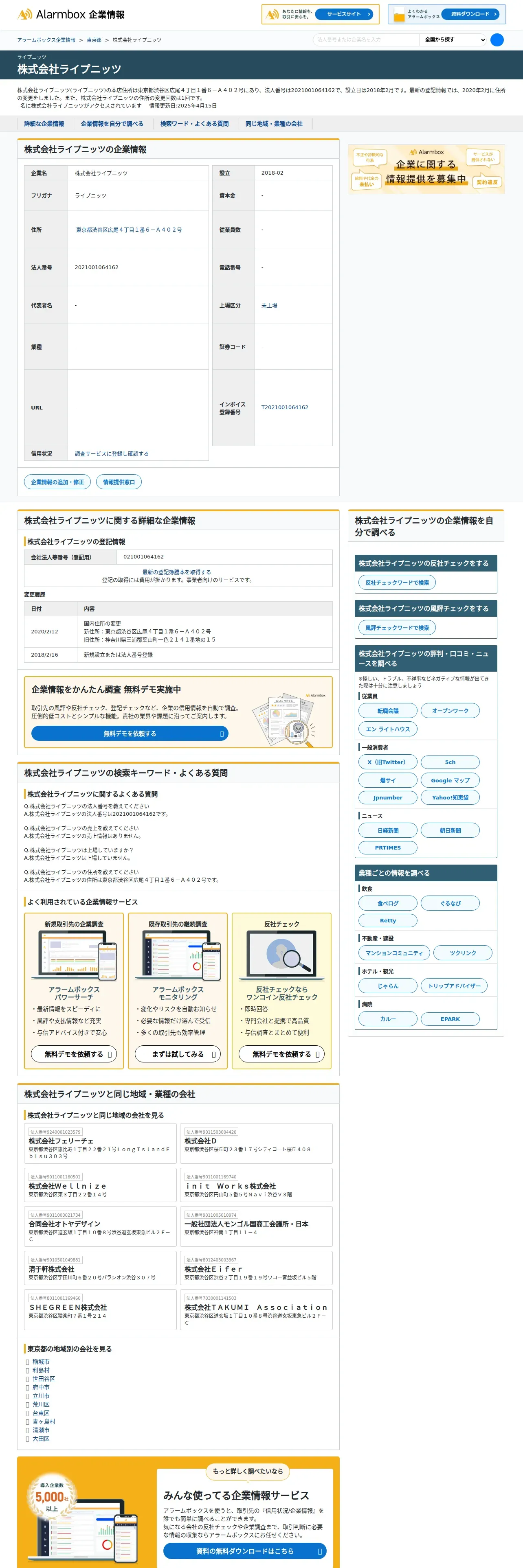Open the 稲城市 area link
The image size is (523, 1568).
pos(41,1362)
